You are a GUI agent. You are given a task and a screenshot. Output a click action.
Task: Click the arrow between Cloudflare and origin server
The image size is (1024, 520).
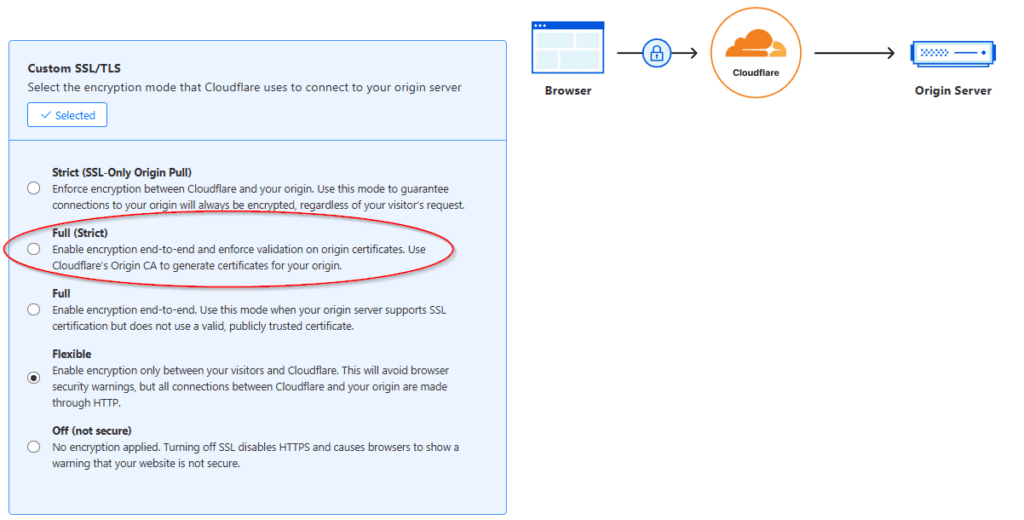[853, 53]
